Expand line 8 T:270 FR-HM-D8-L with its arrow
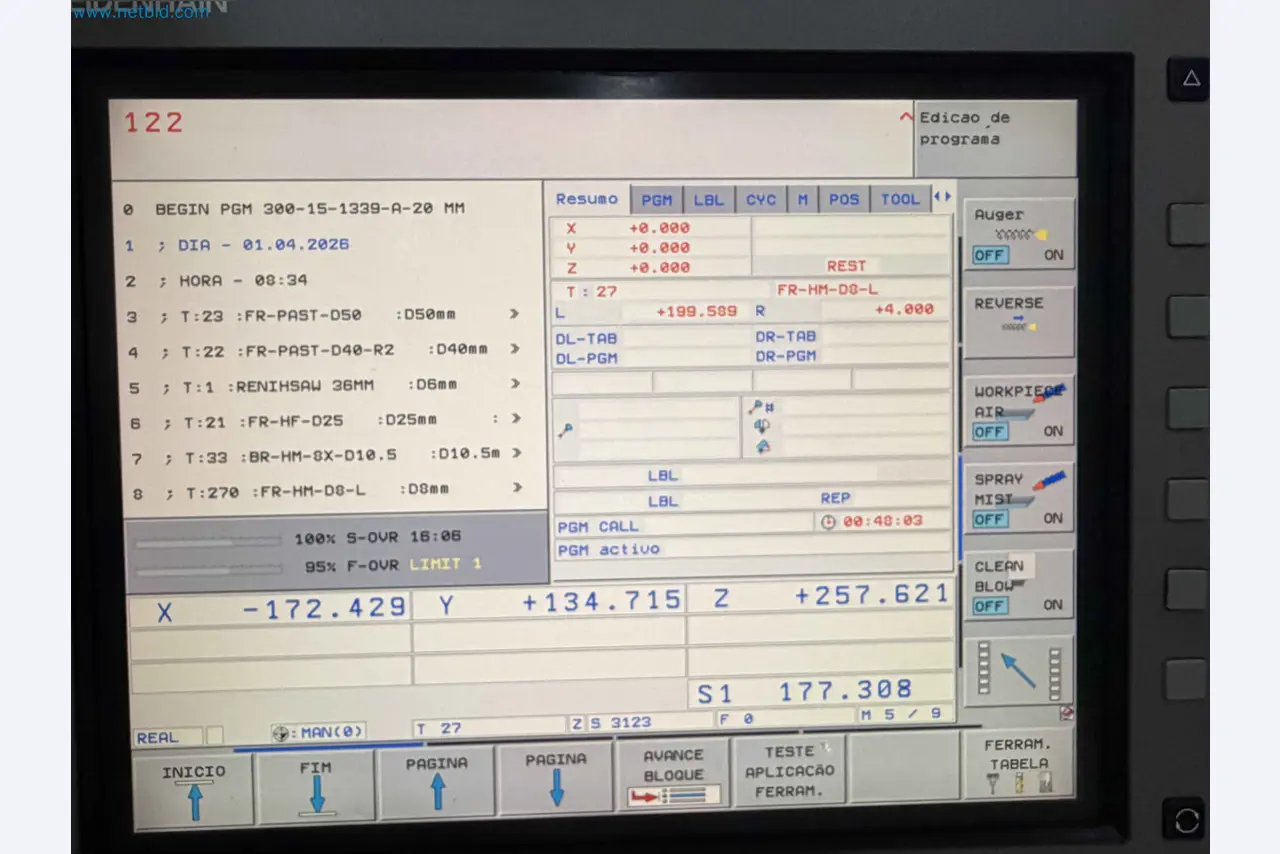 coord(516,488)
